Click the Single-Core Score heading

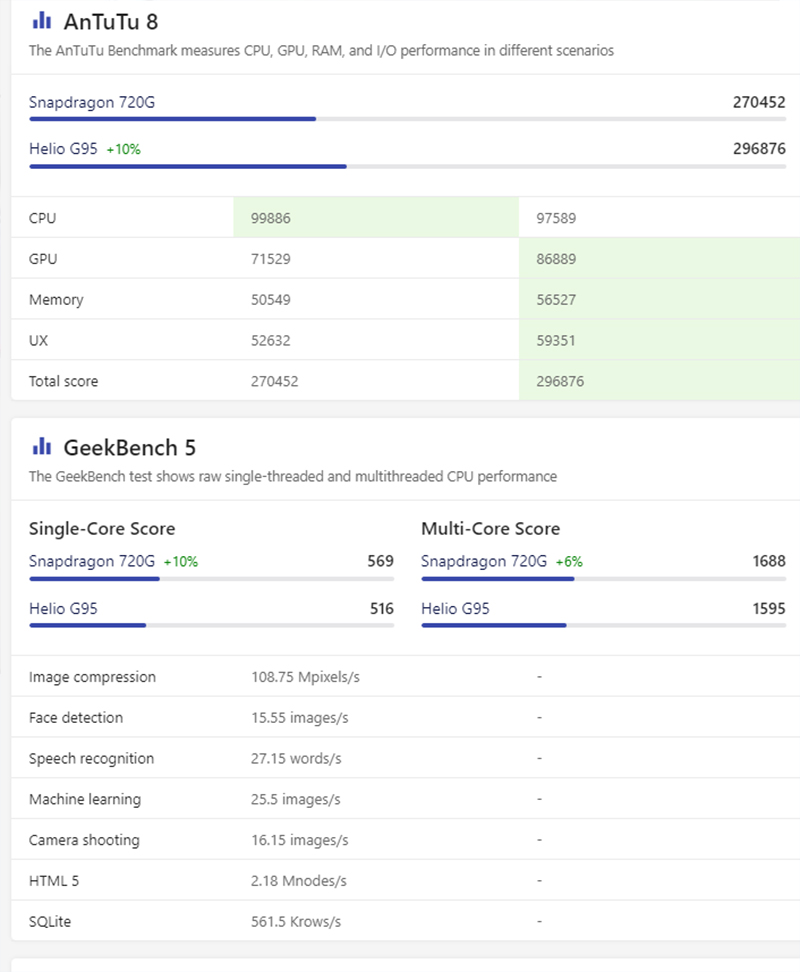102,529
